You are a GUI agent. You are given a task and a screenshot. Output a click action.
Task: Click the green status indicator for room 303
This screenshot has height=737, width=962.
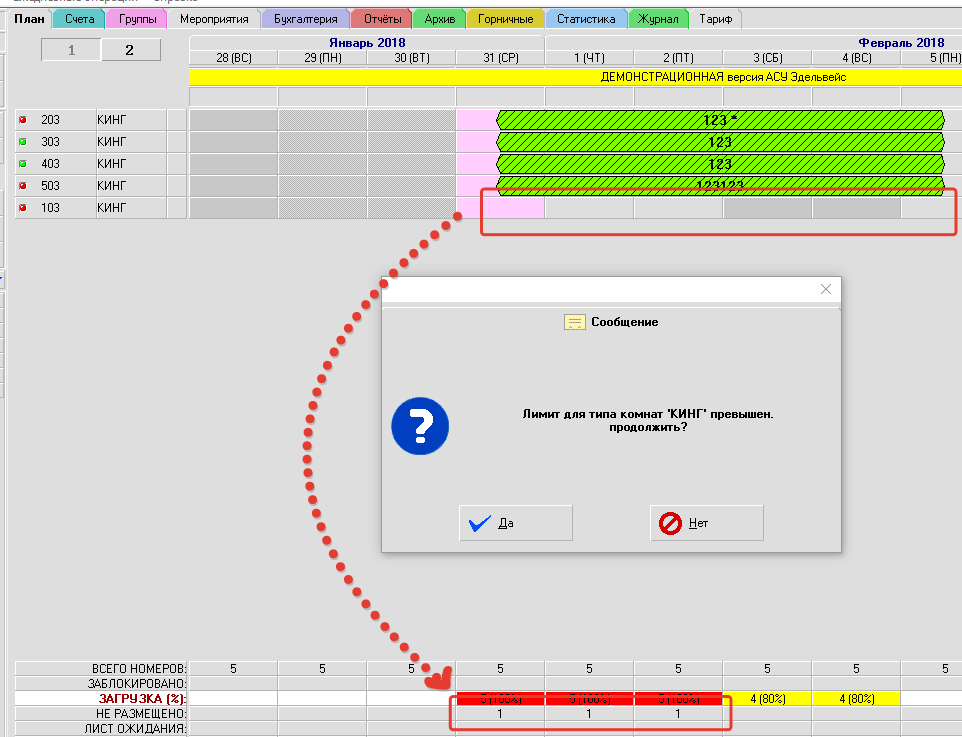pos(23,142)
